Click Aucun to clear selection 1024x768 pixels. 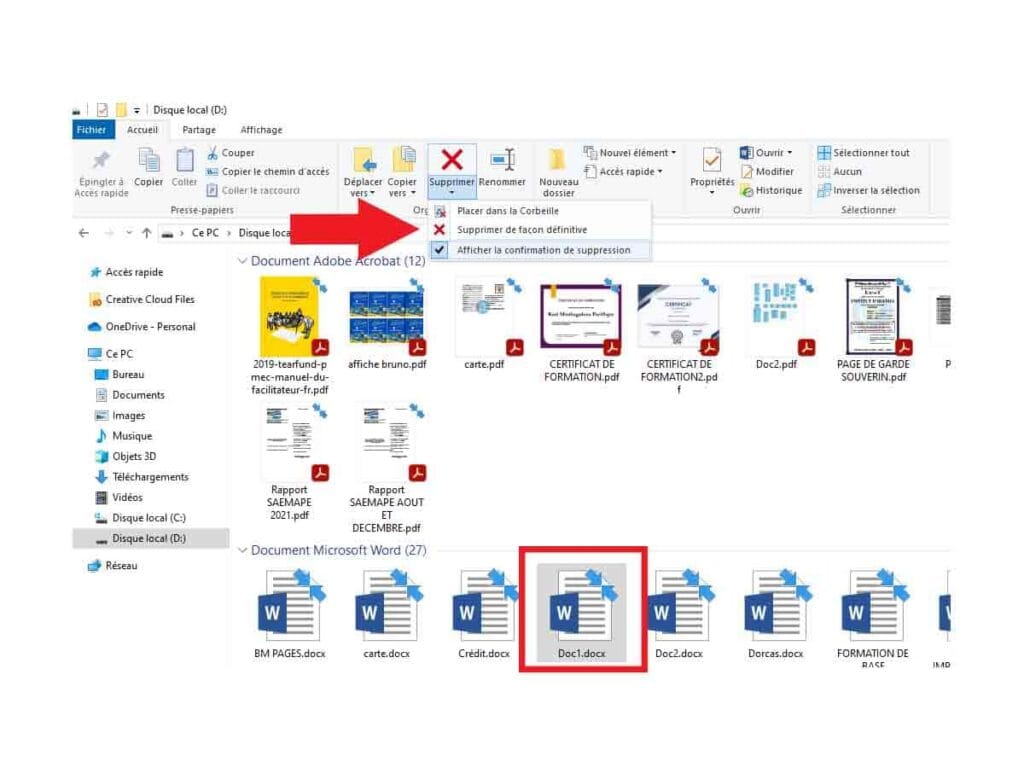tap(845, 171)
